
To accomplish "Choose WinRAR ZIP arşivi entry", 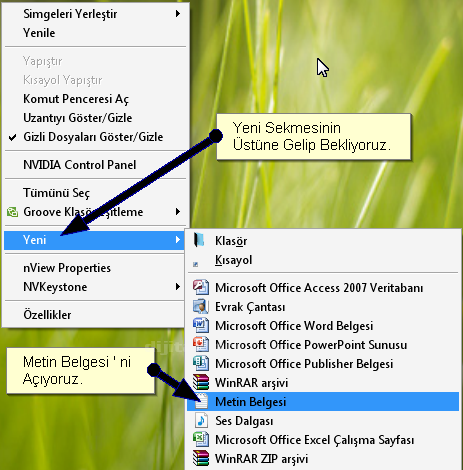I will tap(261, 459).
